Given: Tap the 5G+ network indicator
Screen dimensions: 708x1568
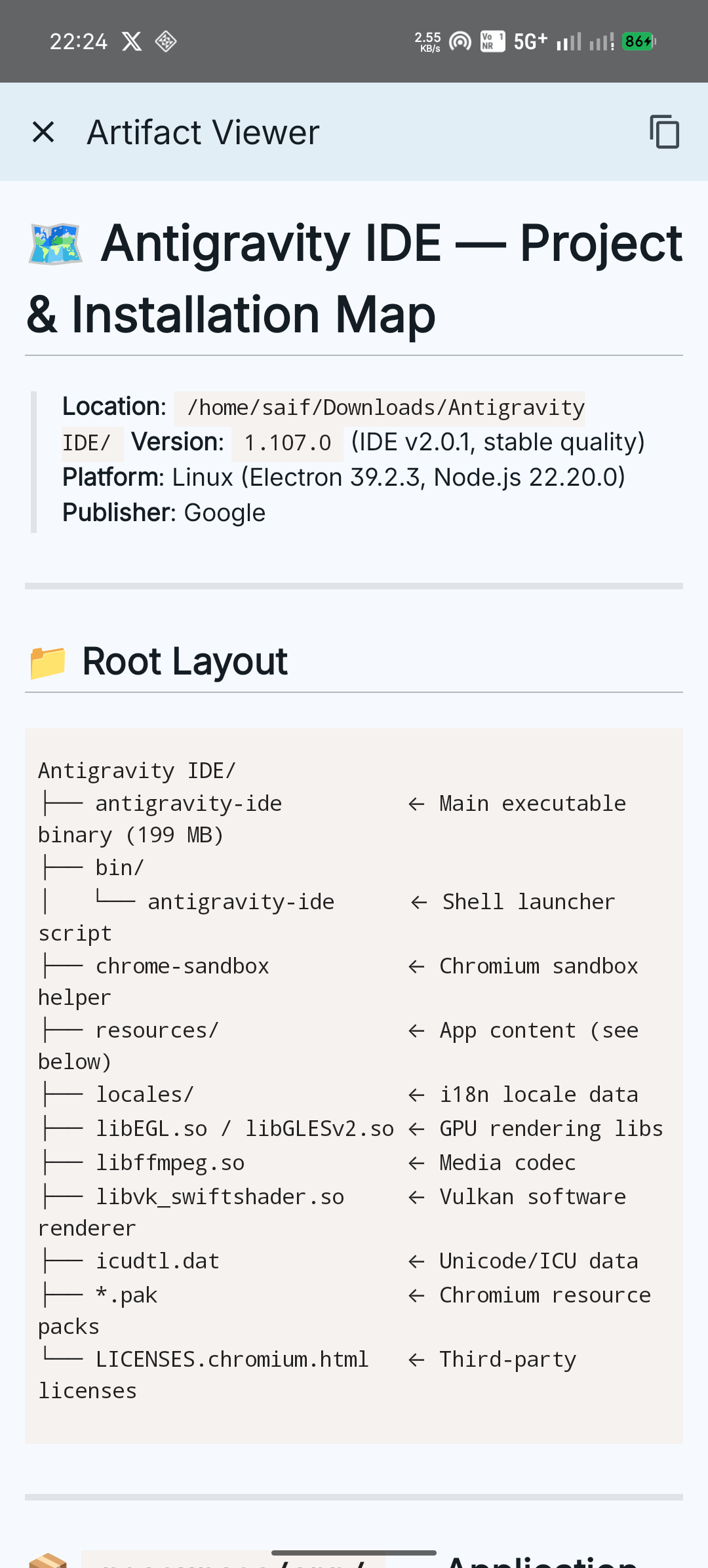Looking at the screenshot, I should pyautogui.click(x=530, y=42).
